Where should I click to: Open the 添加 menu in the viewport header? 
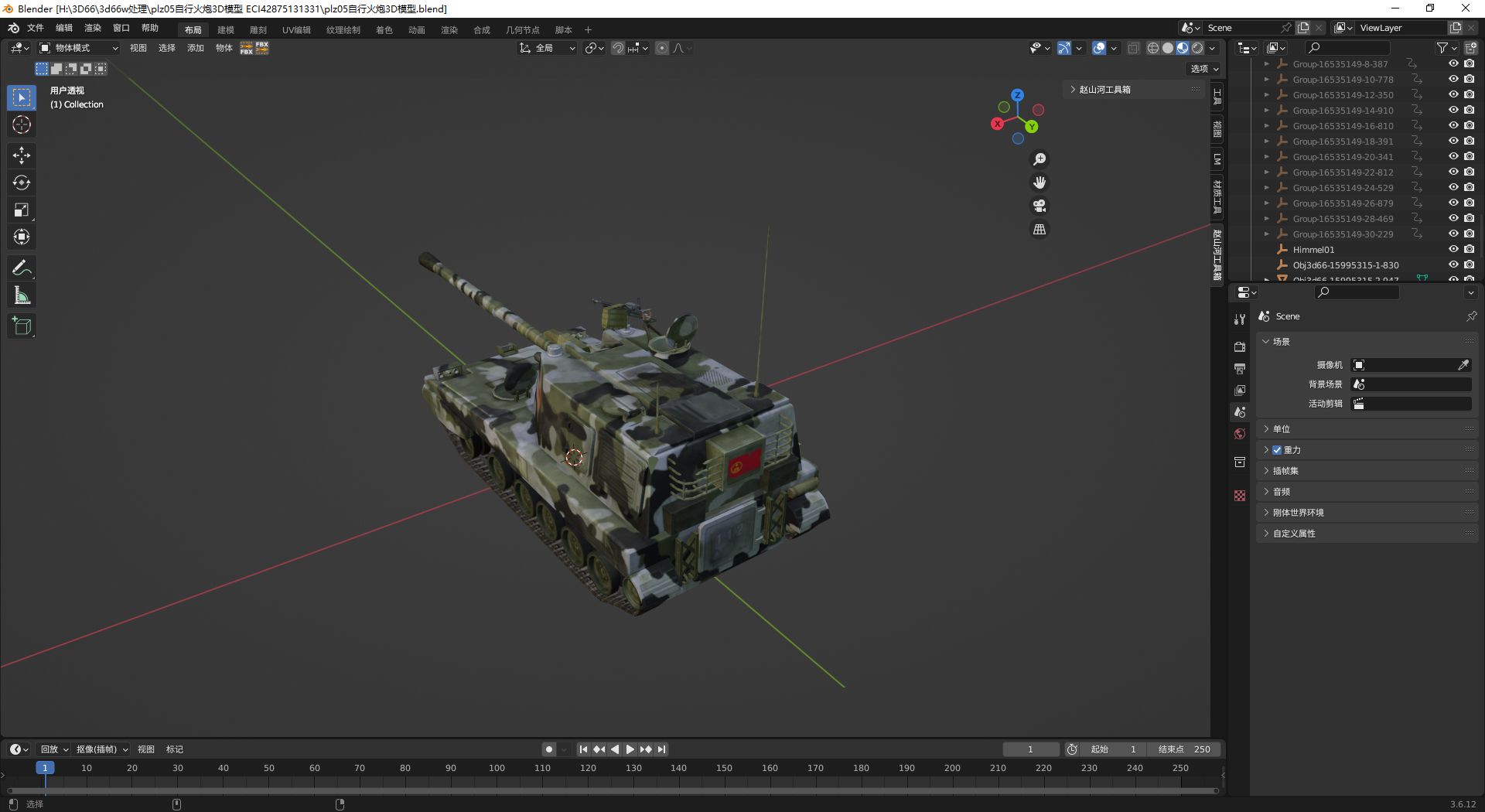click(196, 48)
